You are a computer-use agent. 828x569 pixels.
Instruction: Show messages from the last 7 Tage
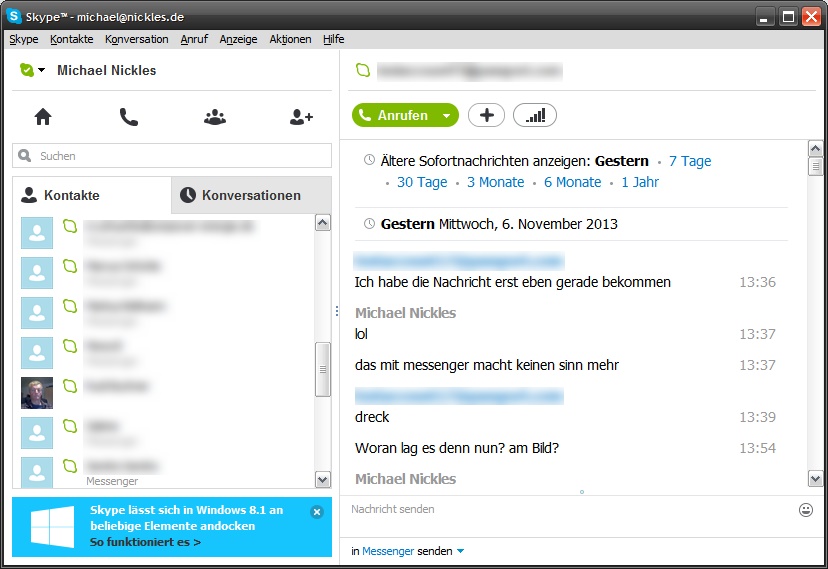pyautogui.click(x=690, y=161)
